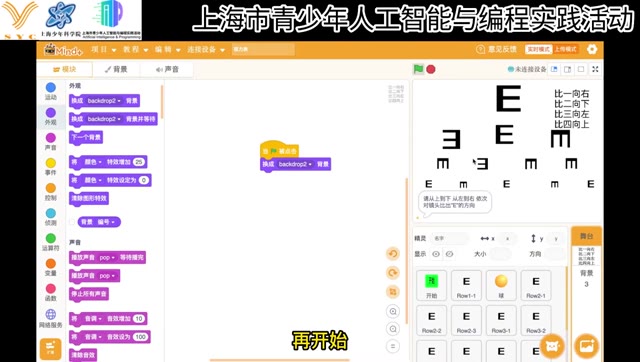Open 编号 dropdown in 背景 reporter block
Screen dimensions: 640x362
[107, 222]
